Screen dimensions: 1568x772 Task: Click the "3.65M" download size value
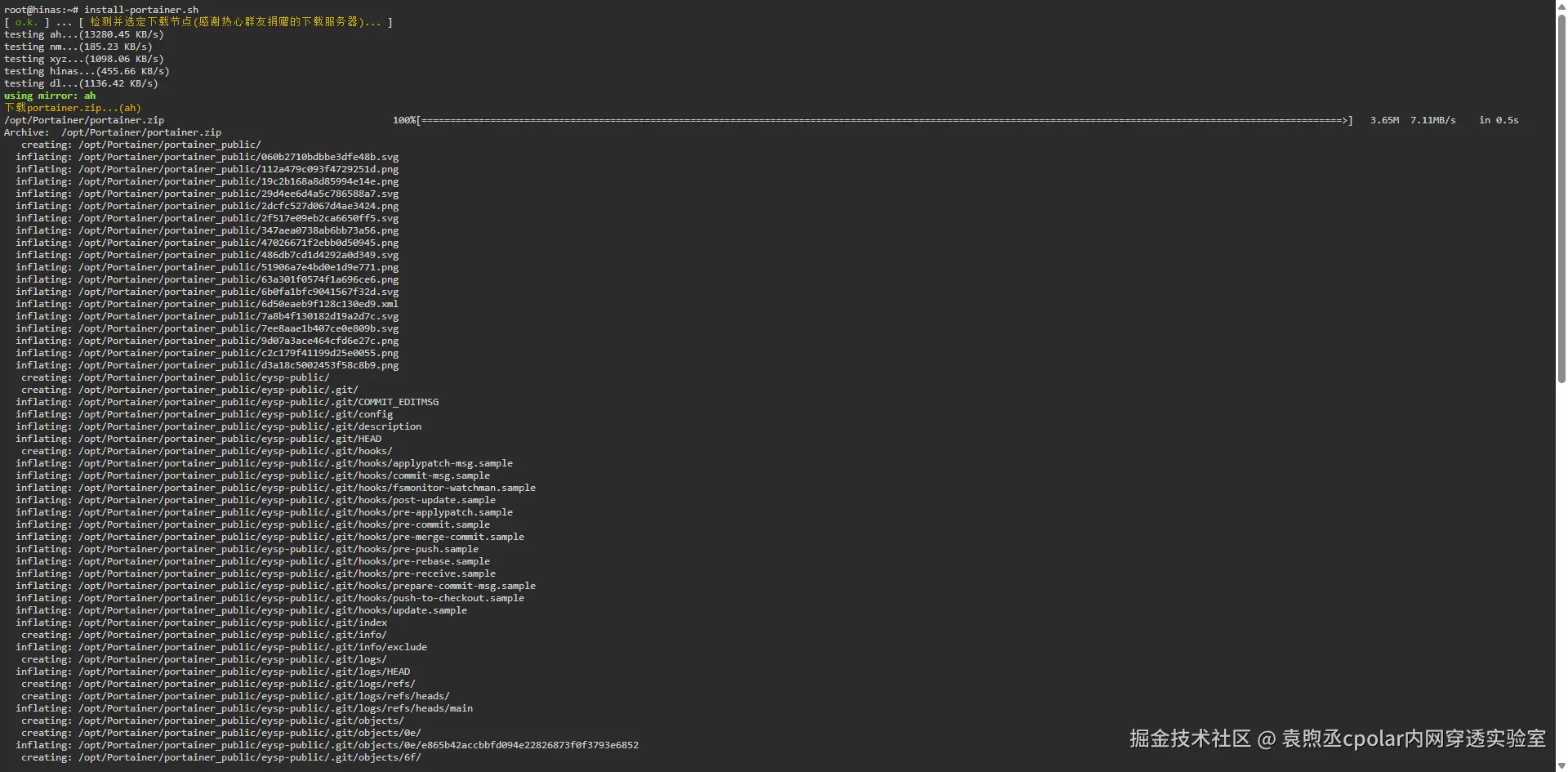[x=1384, y=120]
